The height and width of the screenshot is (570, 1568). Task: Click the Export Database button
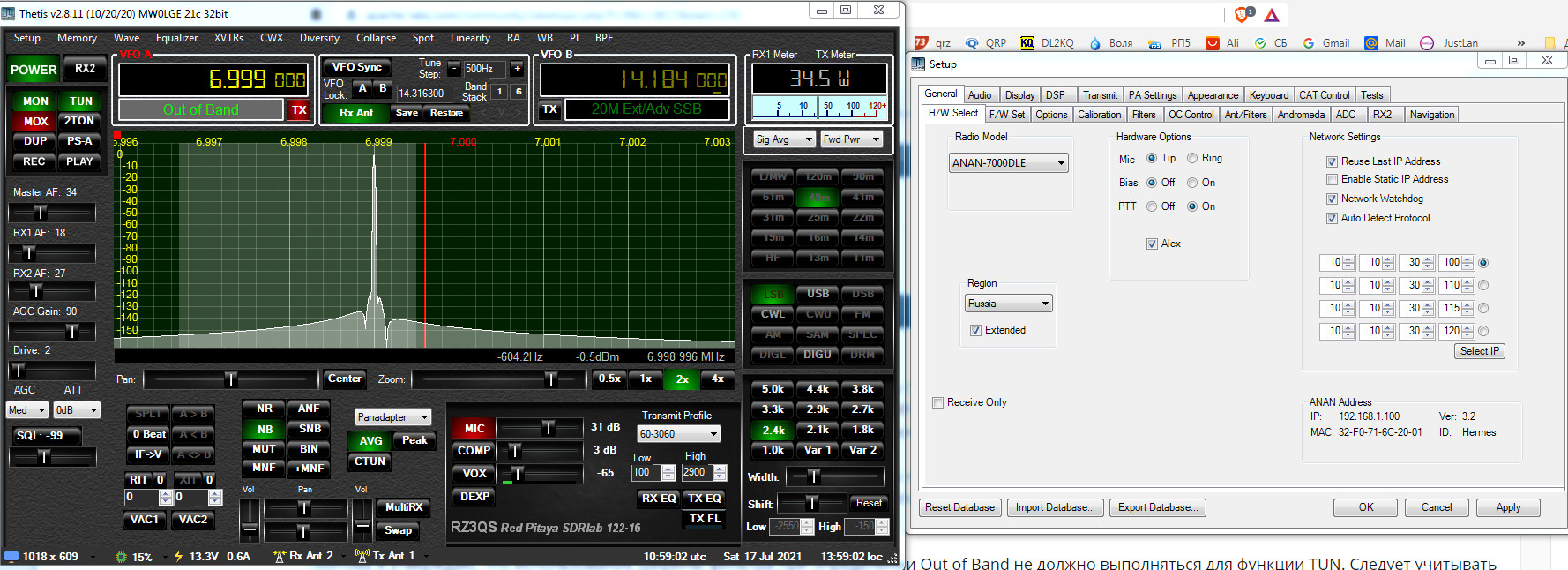[1158, 507]
